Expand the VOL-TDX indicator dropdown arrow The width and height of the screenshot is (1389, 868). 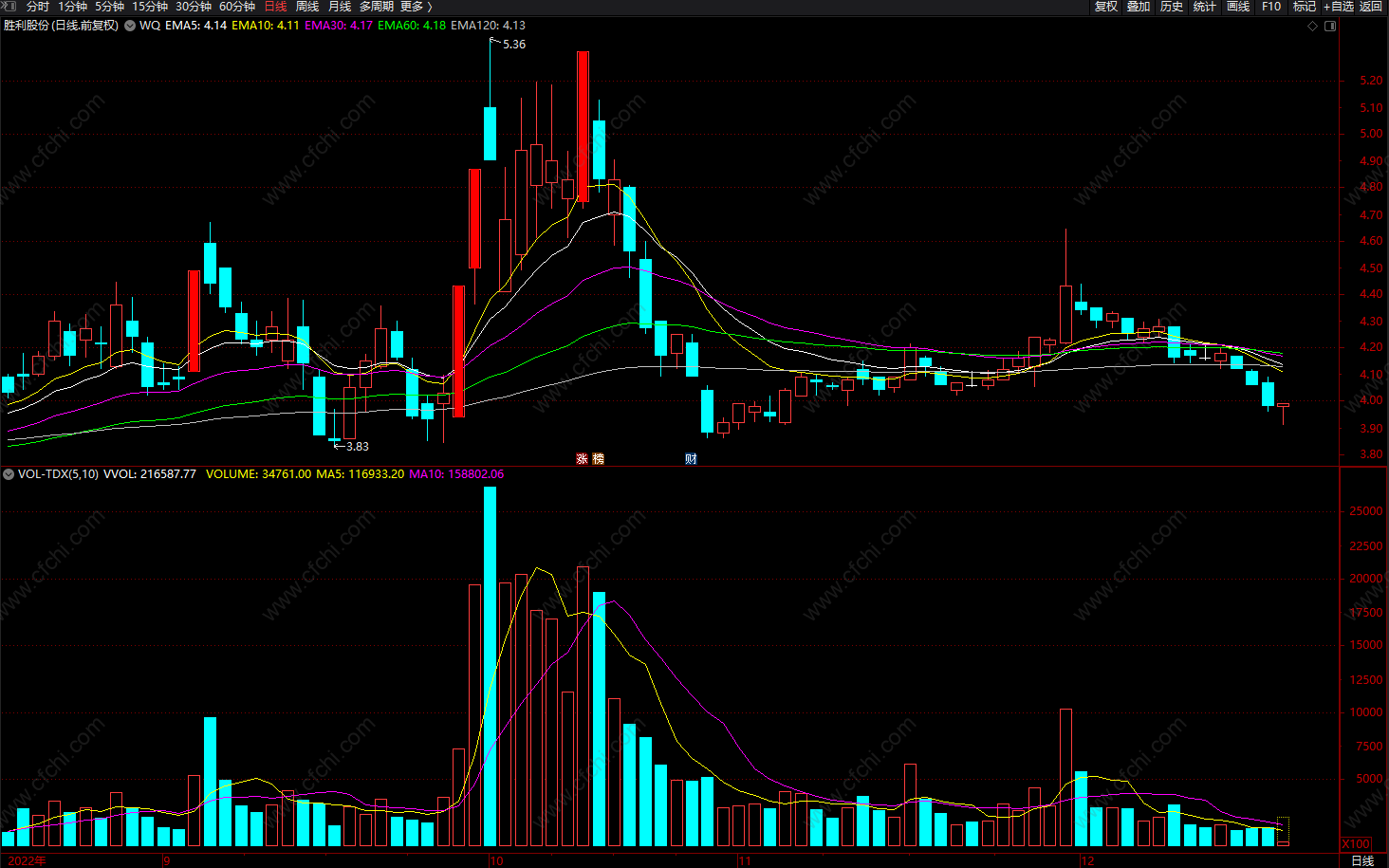[9, 474]
